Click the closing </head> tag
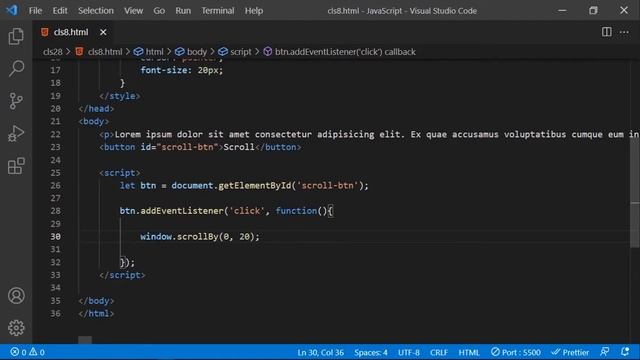Image resolution: width=640 pixels, height=360 pixels. (96, 109)
